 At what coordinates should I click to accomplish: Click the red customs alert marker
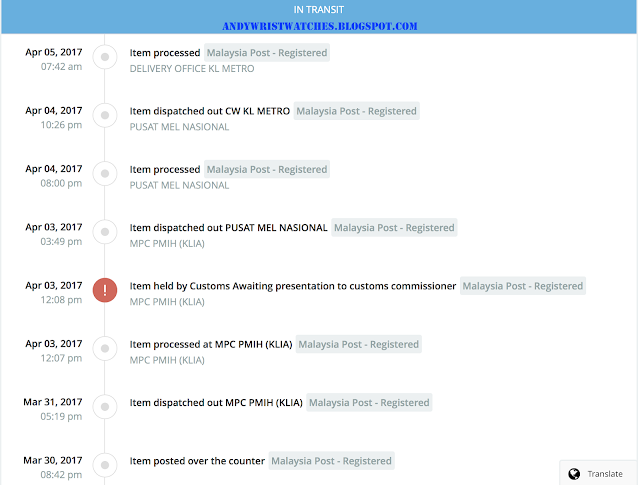pos(105,290)
